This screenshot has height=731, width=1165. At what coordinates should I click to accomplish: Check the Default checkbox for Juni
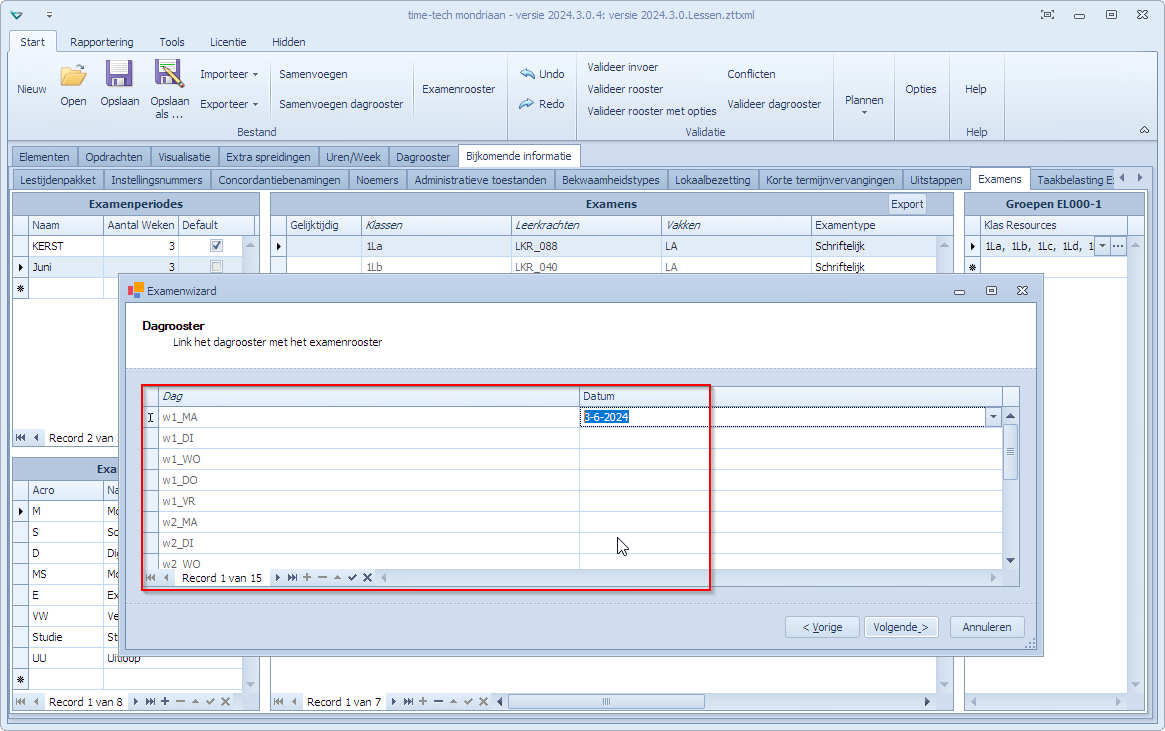coord(216,266)
